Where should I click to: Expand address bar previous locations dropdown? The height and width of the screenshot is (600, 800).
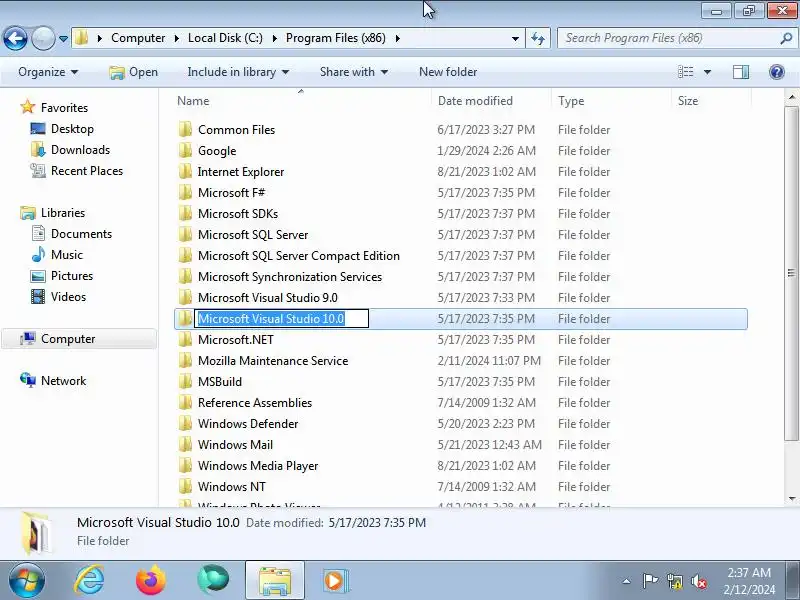coord(515,39)
